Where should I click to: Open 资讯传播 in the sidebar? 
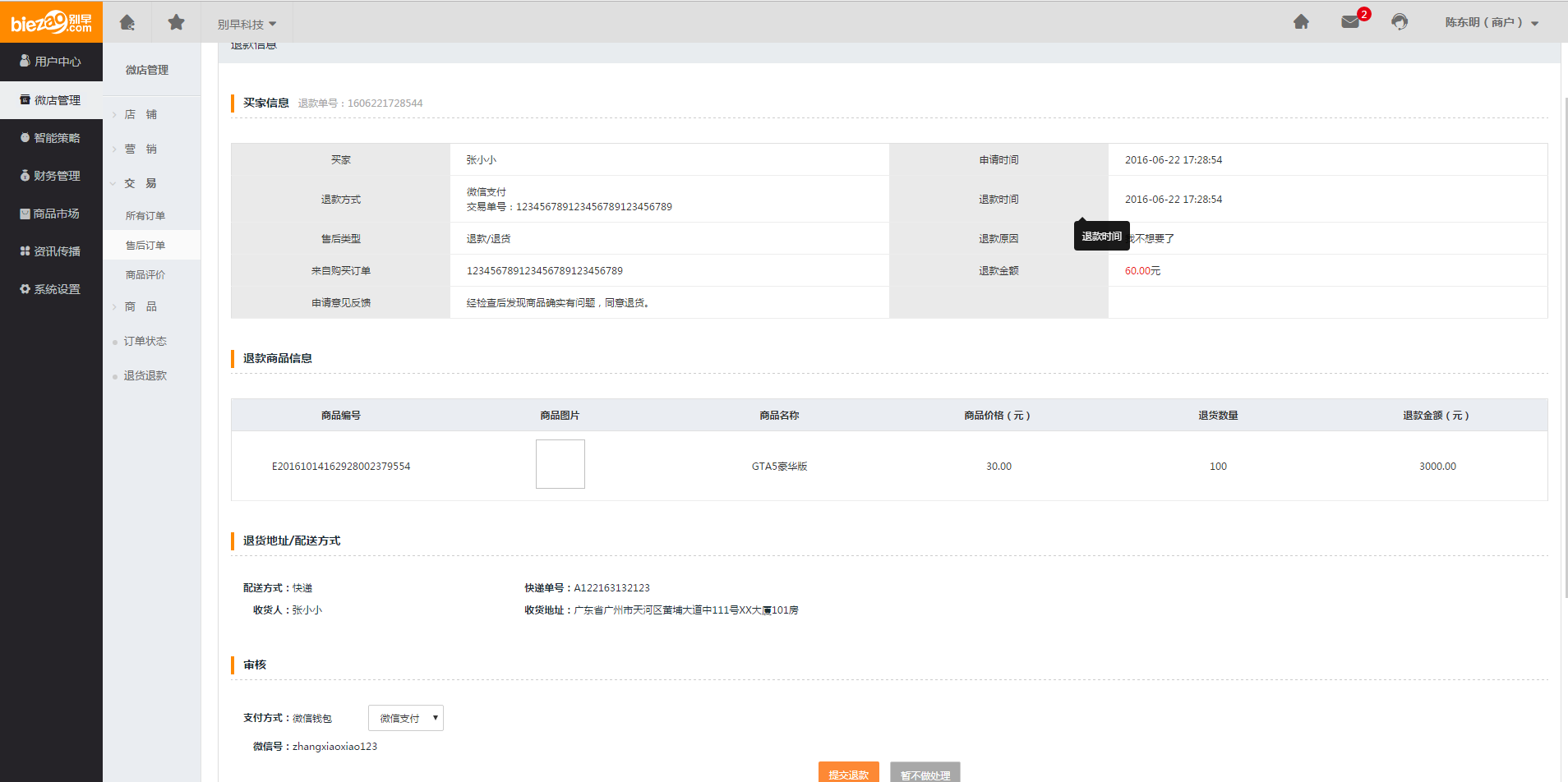(51, 251)
